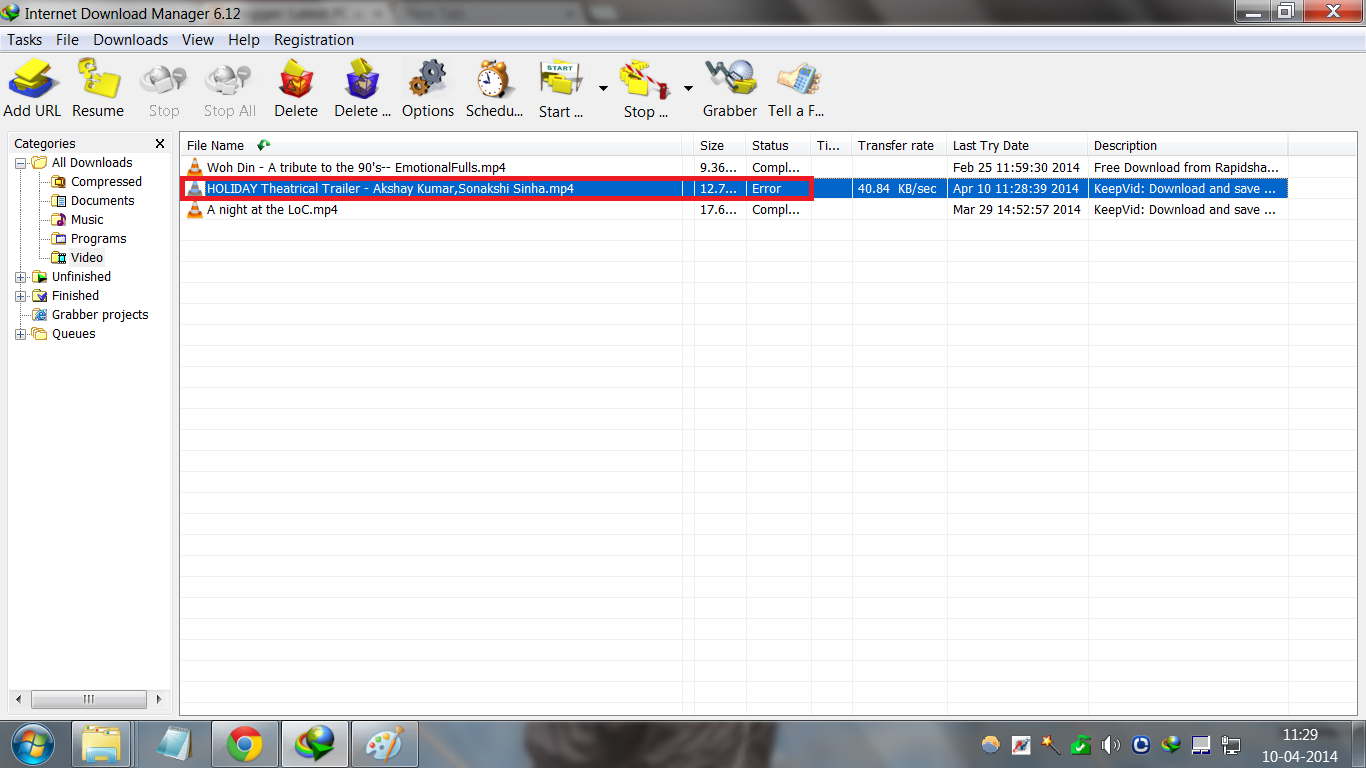Click the Stop All toolbar icon
Screen dimensions: 1366x768
coord(229,88)
